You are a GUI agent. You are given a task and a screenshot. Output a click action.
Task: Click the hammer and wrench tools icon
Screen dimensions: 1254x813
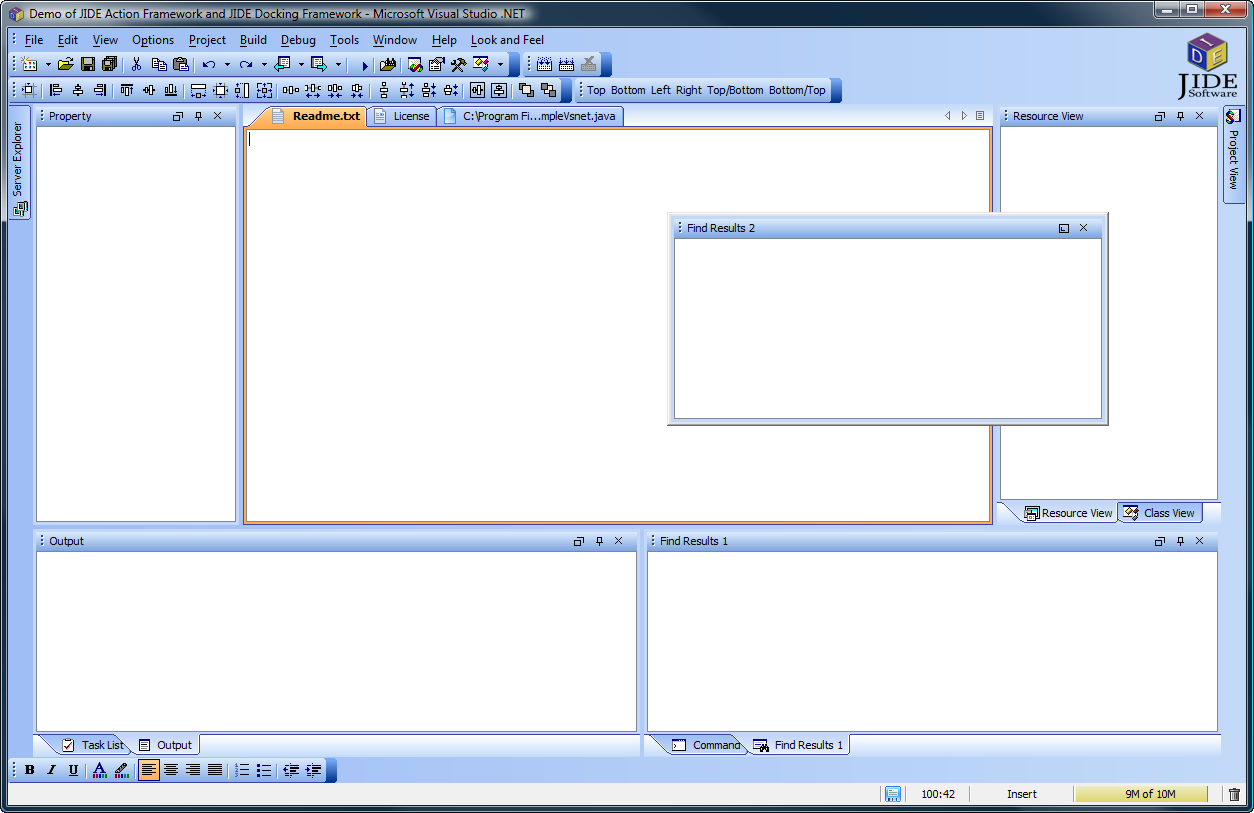point(458,64)
